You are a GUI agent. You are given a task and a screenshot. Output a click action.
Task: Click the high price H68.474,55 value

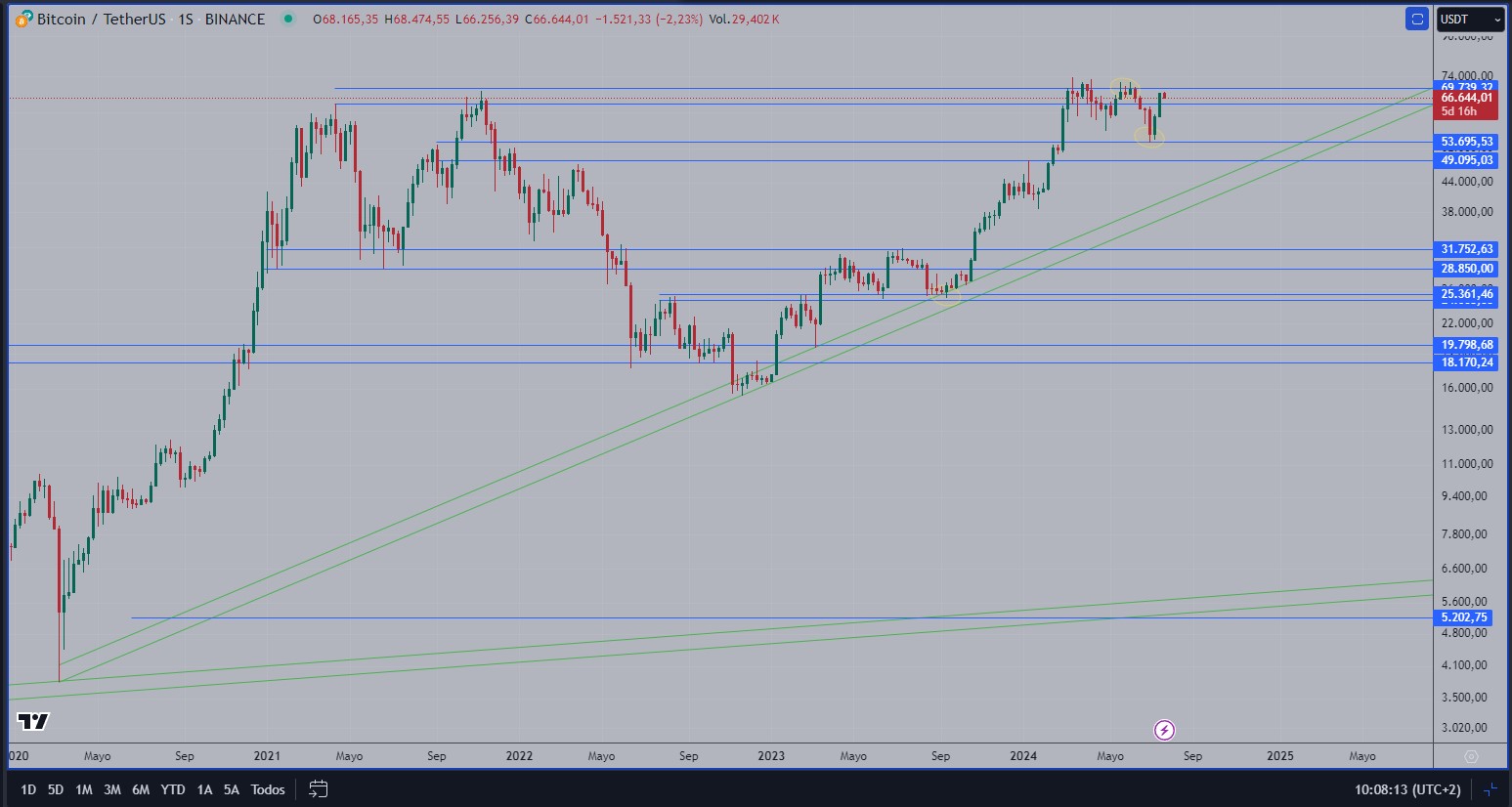click(417, 19)
